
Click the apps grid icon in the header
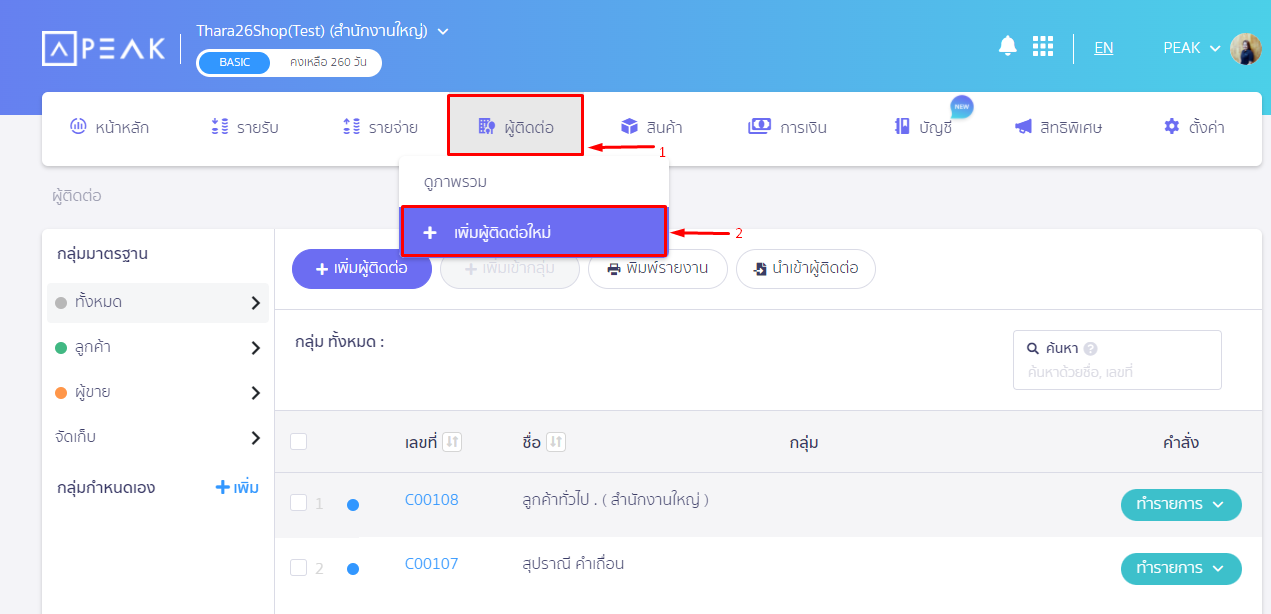[1043, 45]
